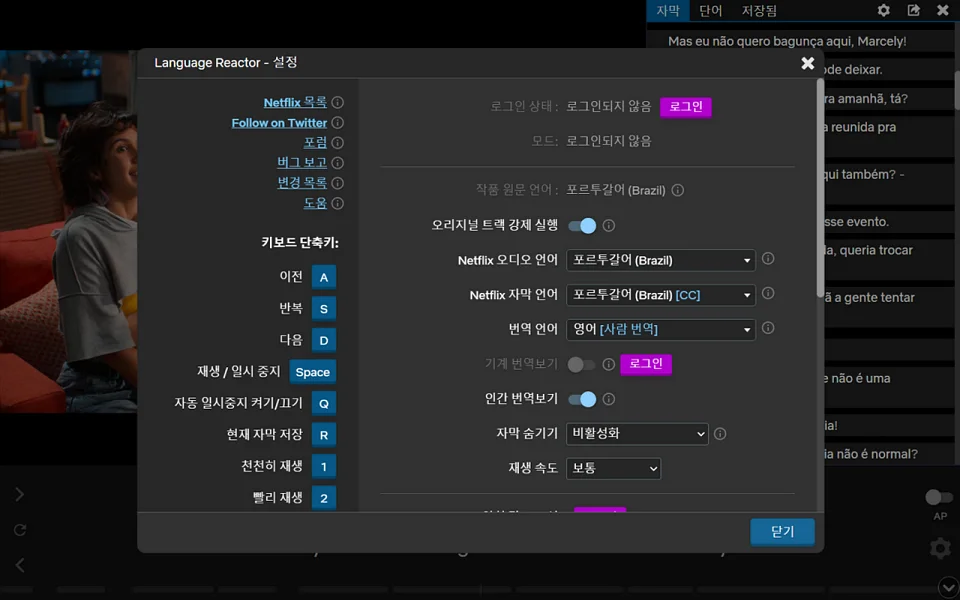
Task: Click the replay current subtitle icon
Action: 18,529
